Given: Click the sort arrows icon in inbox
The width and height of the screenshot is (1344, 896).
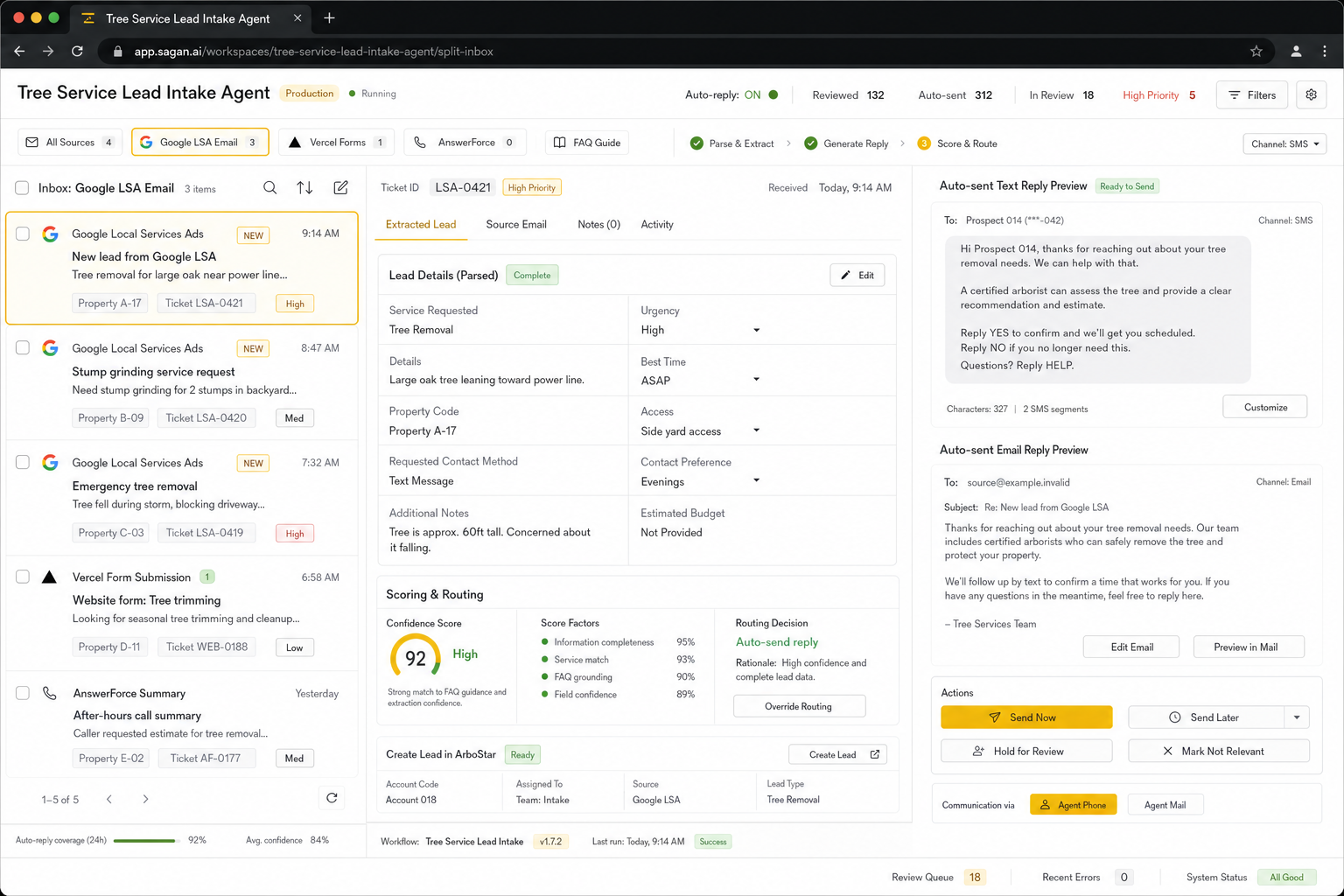Looking at the screenshot, I should pyautogui.click(x=304, y=188).
